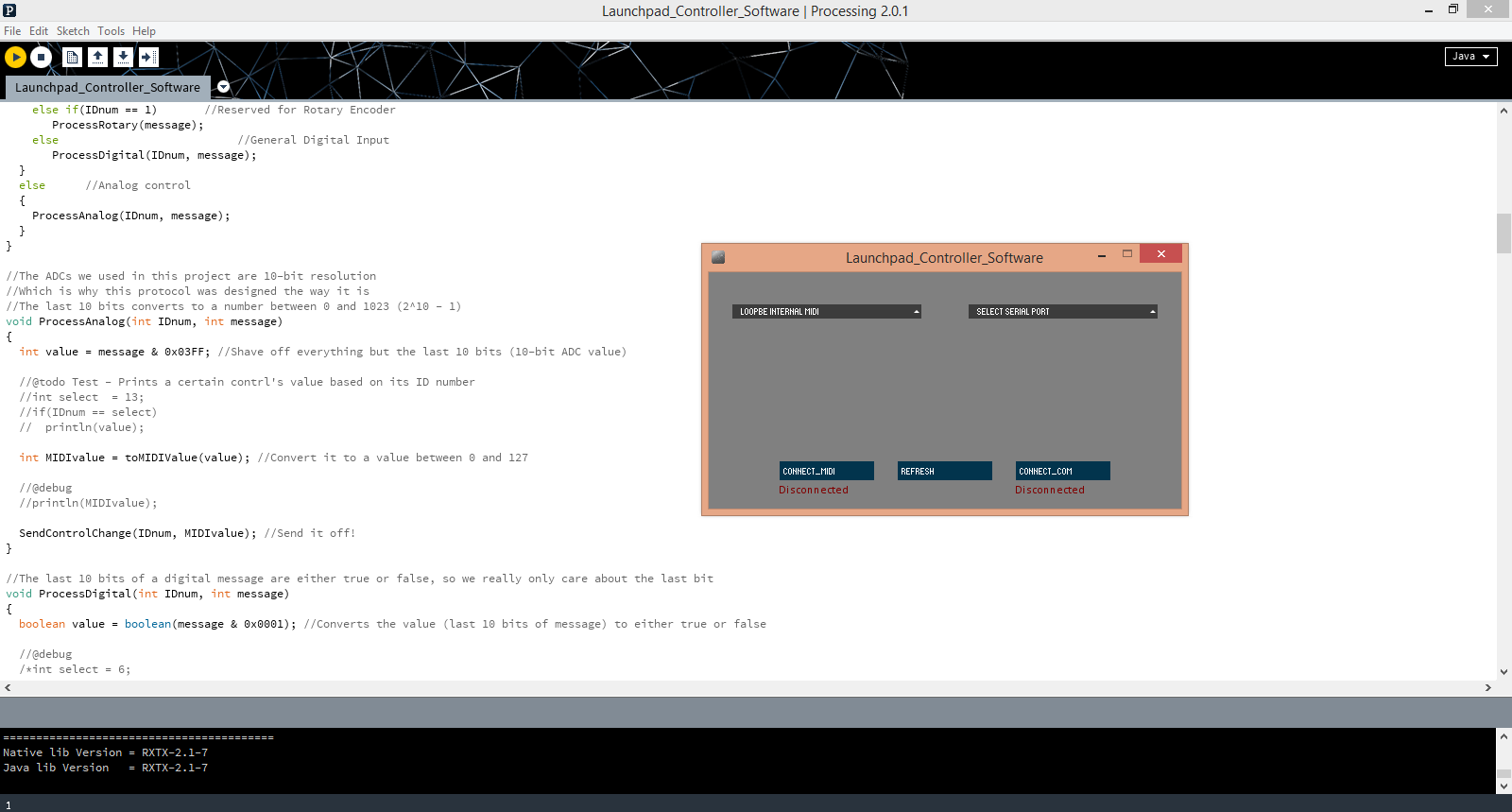Open the Help menu
This screenshot has width=1512, height=812.
144,31
